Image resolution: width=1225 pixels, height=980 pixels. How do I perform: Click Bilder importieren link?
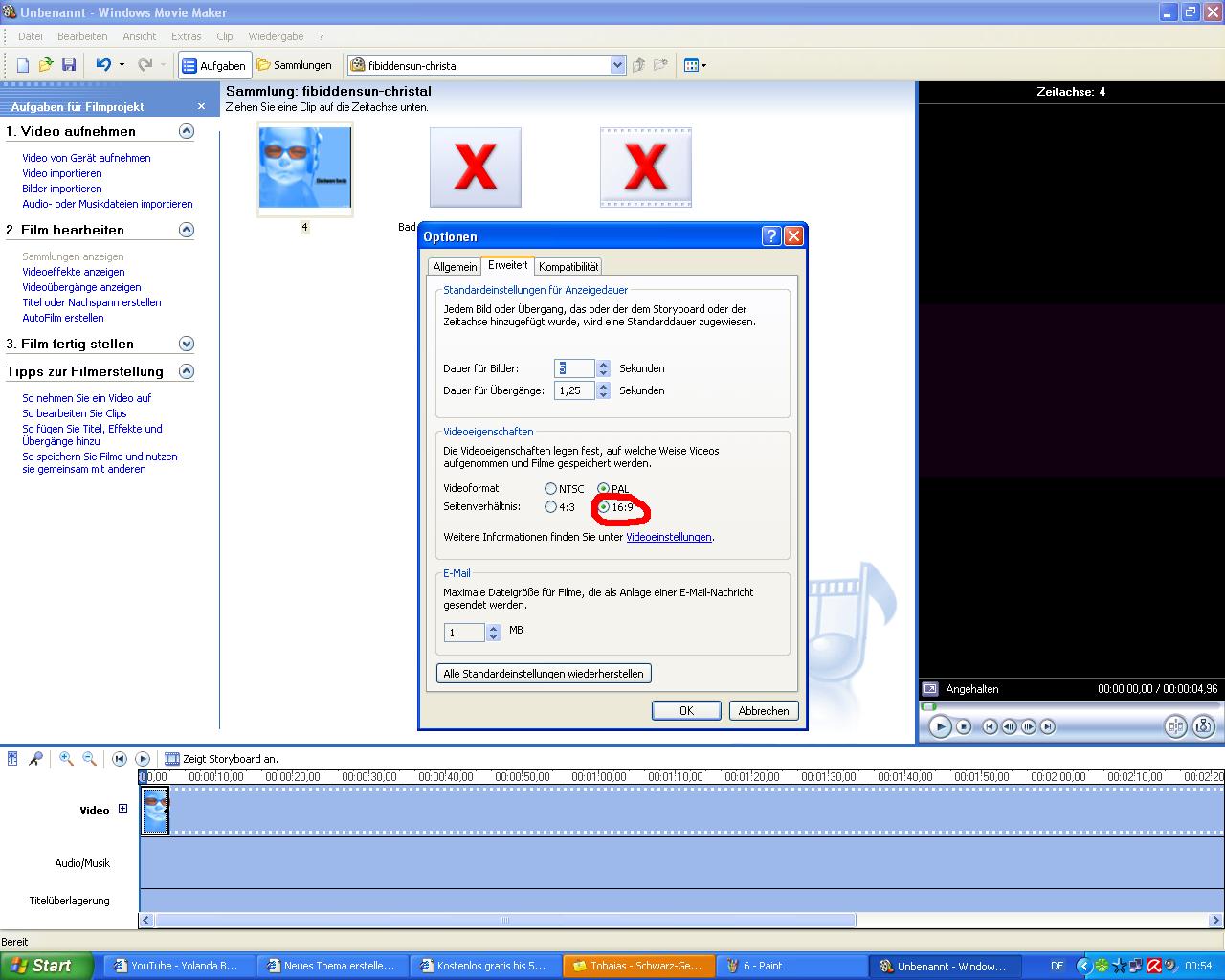click(x=62, y=189)
